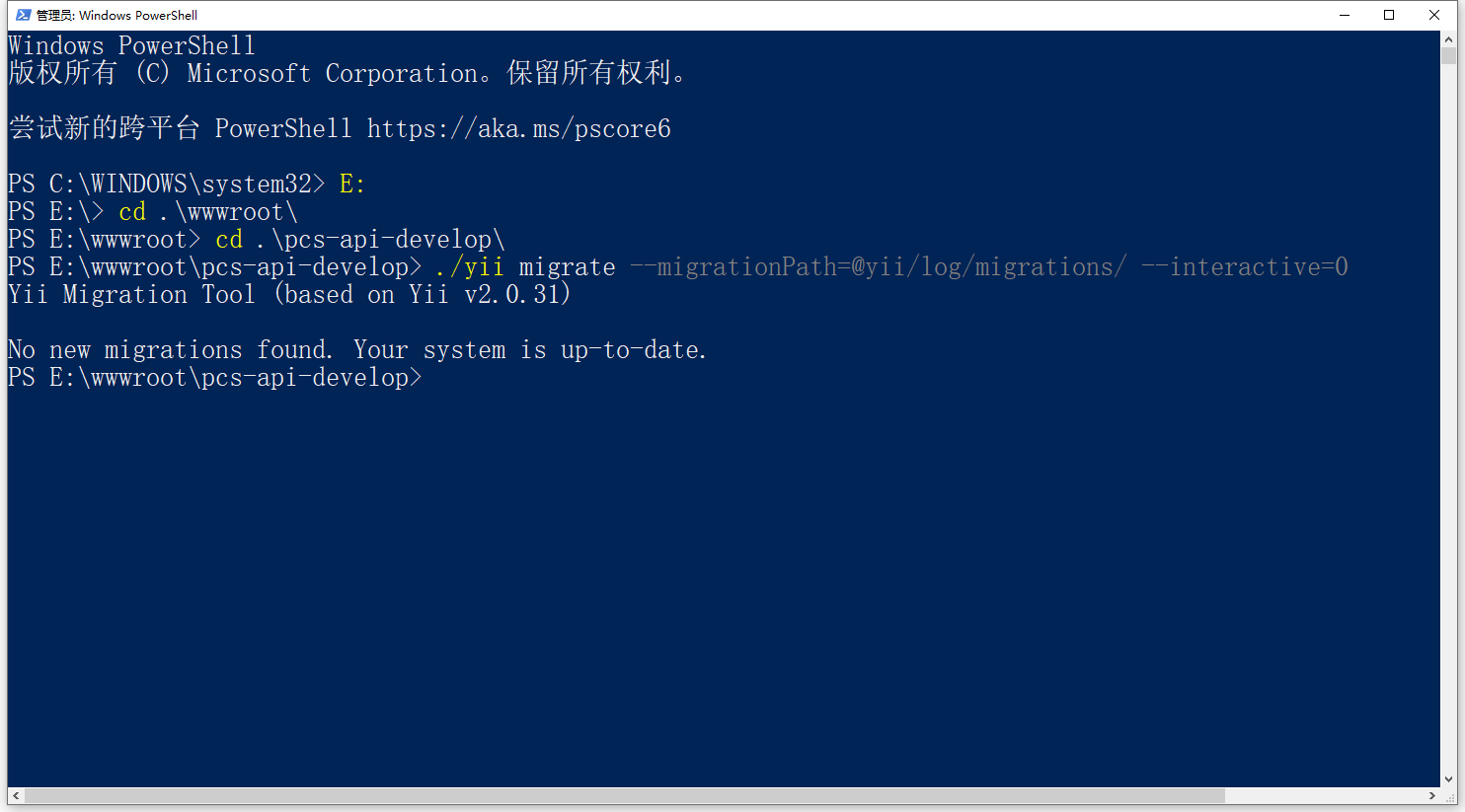
Task: Minimize the PowerShell window
Action: (1344, 15)
